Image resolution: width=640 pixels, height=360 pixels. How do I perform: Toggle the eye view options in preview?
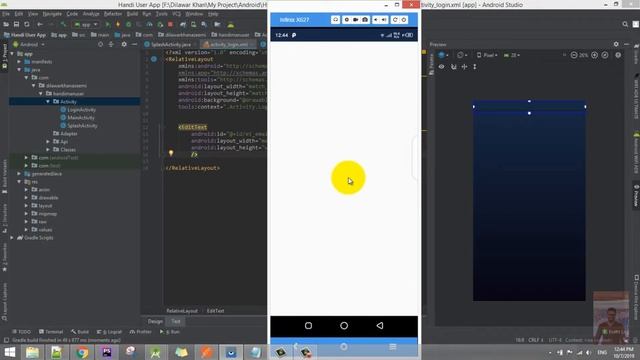tap(441, 67)
